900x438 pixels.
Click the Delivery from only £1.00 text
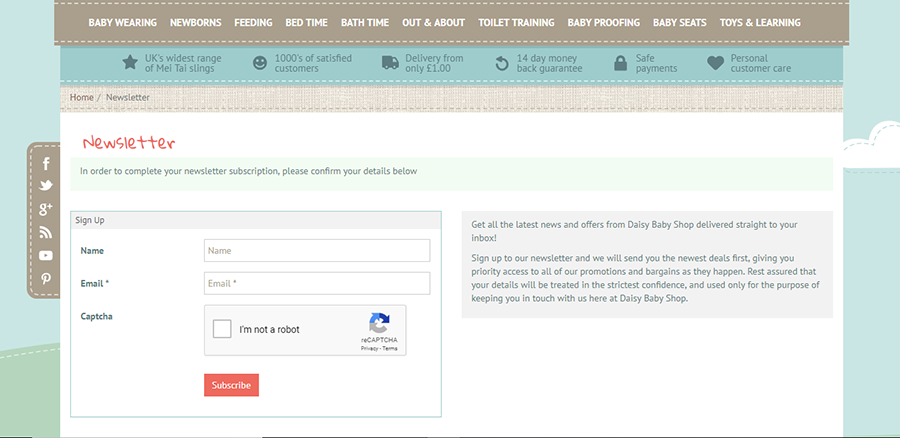tap(434, 63)
